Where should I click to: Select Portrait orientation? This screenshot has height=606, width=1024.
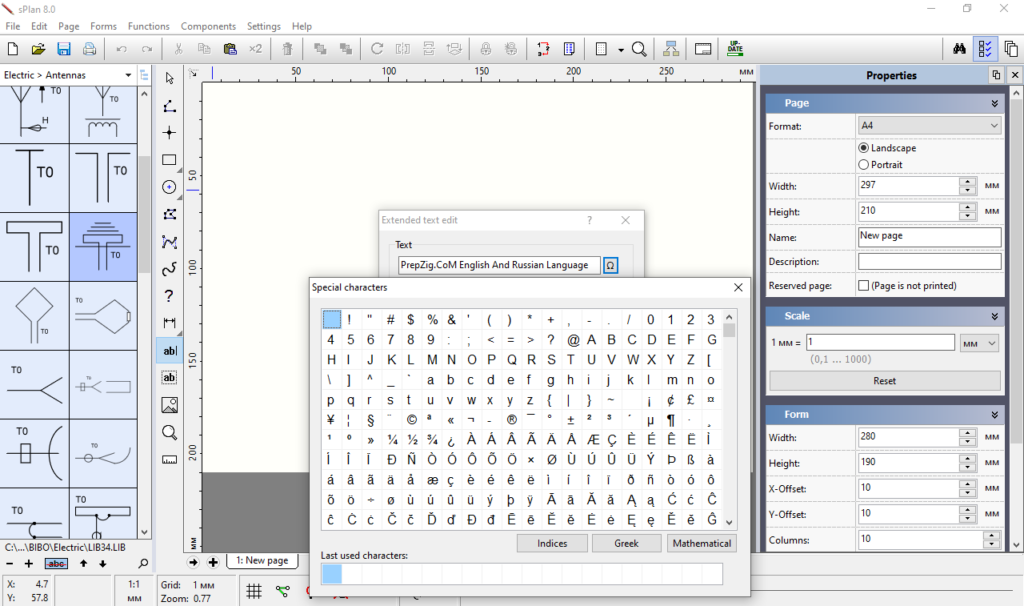coord(864,165)
